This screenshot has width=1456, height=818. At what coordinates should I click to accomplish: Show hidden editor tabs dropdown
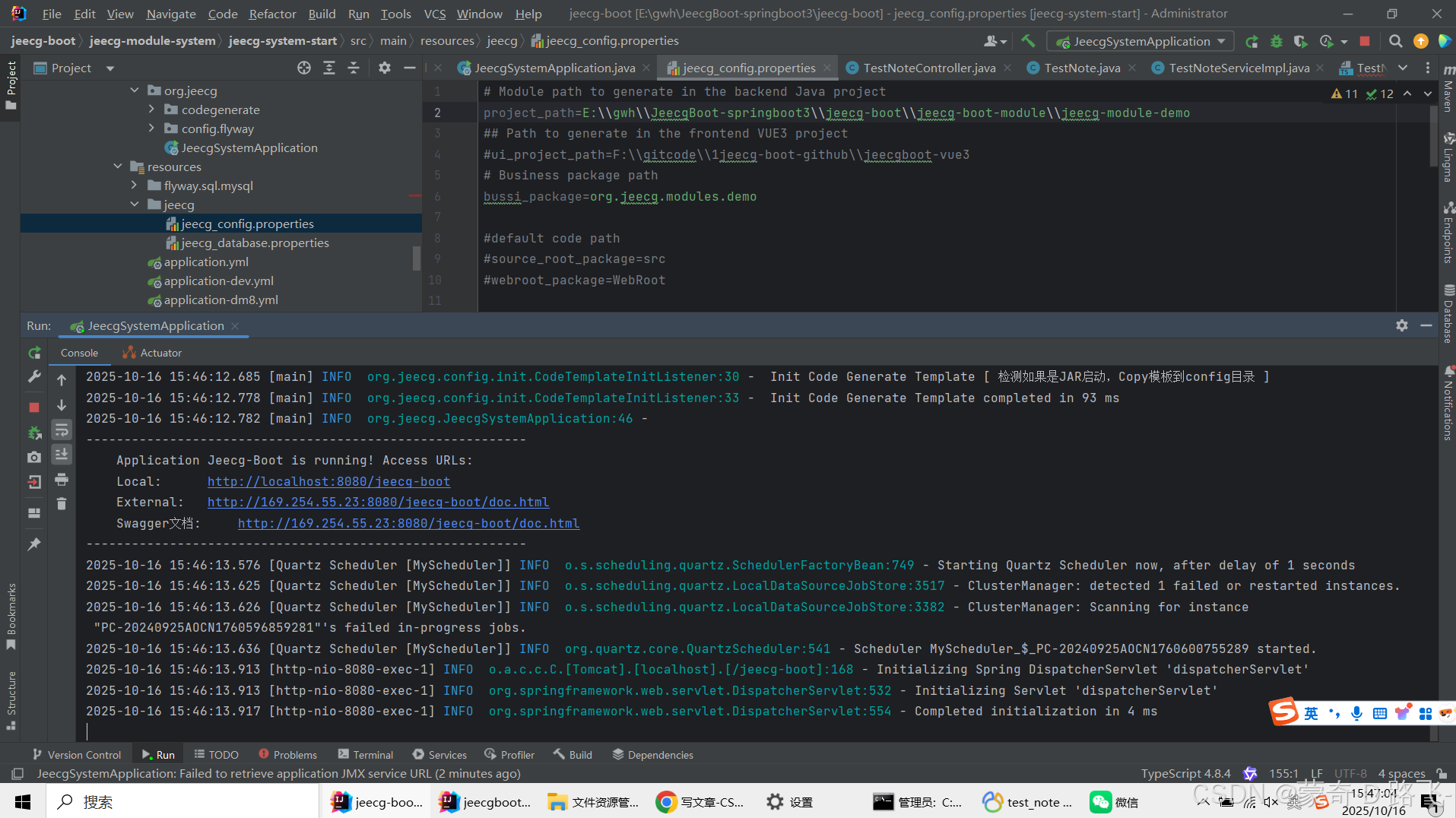click(x=1403, y=68)
